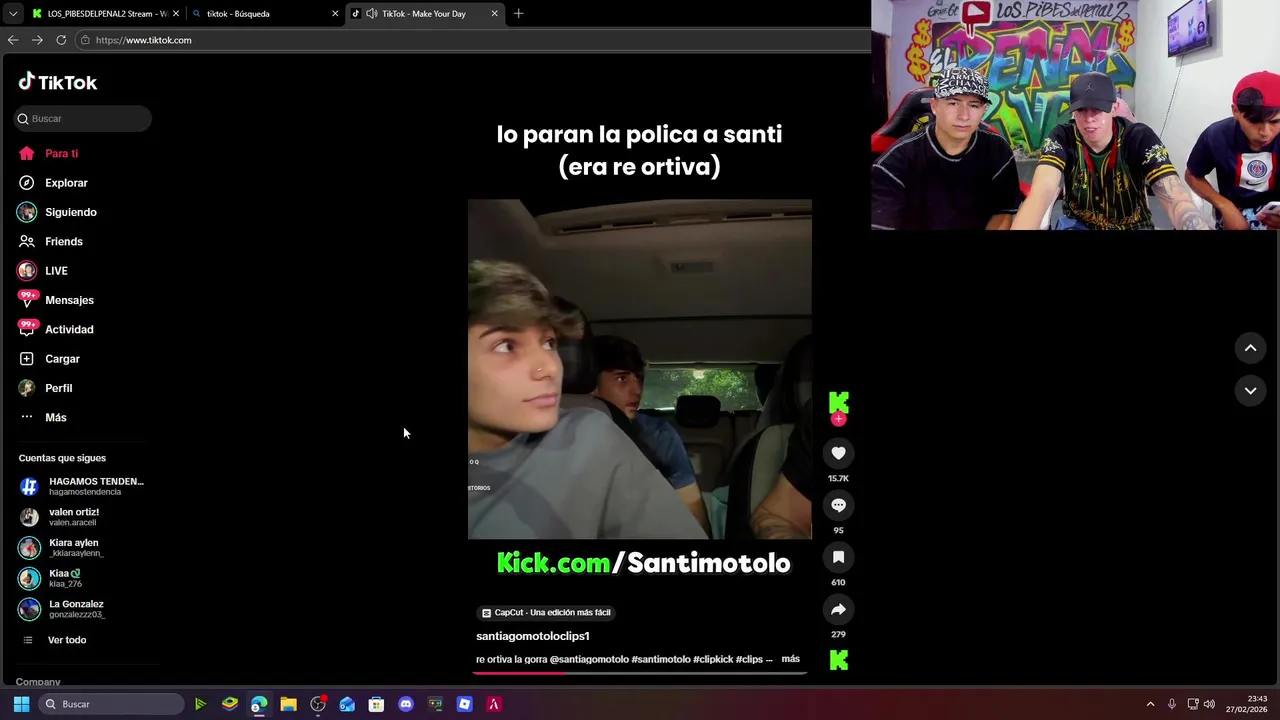Click the microphone tray icon

1172,704
